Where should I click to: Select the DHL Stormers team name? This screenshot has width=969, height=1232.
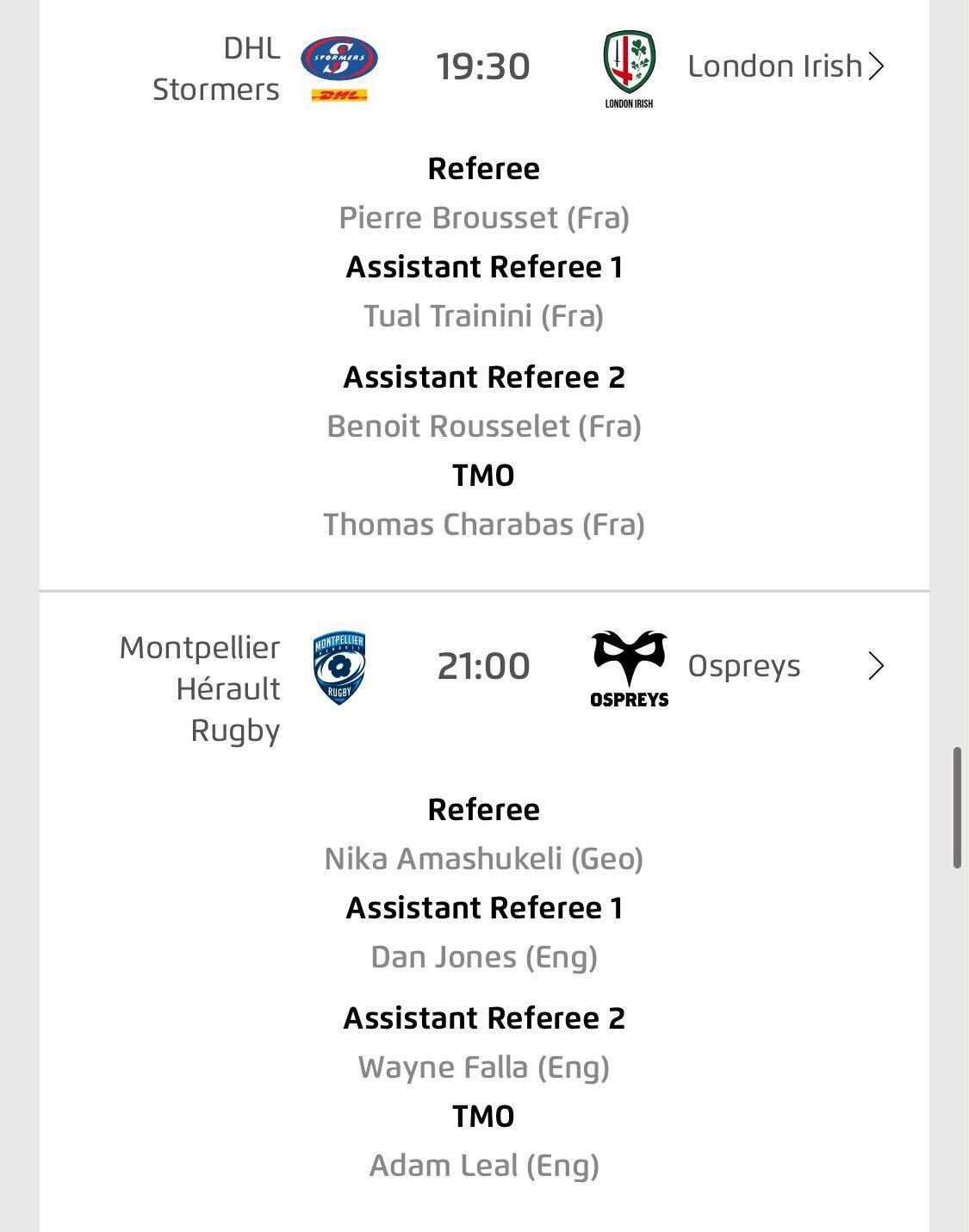[x=216, y=68]
